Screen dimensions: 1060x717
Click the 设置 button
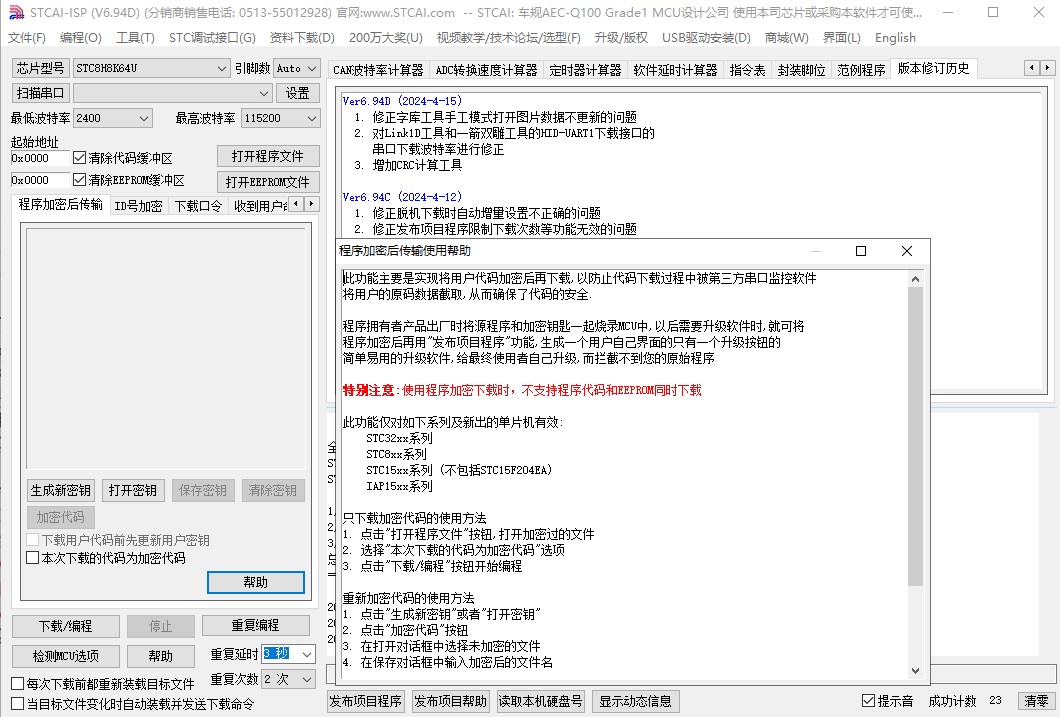pyautogui.click(x=297, y=93)
